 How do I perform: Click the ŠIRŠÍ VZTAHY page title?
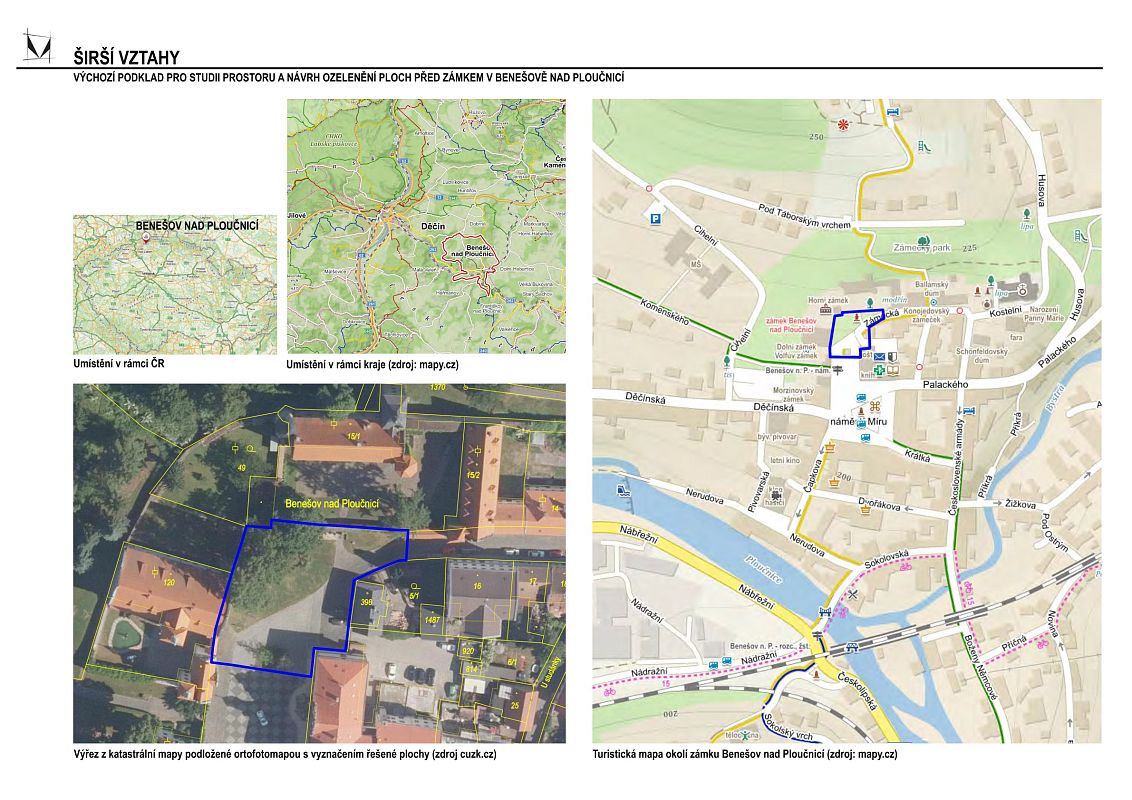[126, 57]
